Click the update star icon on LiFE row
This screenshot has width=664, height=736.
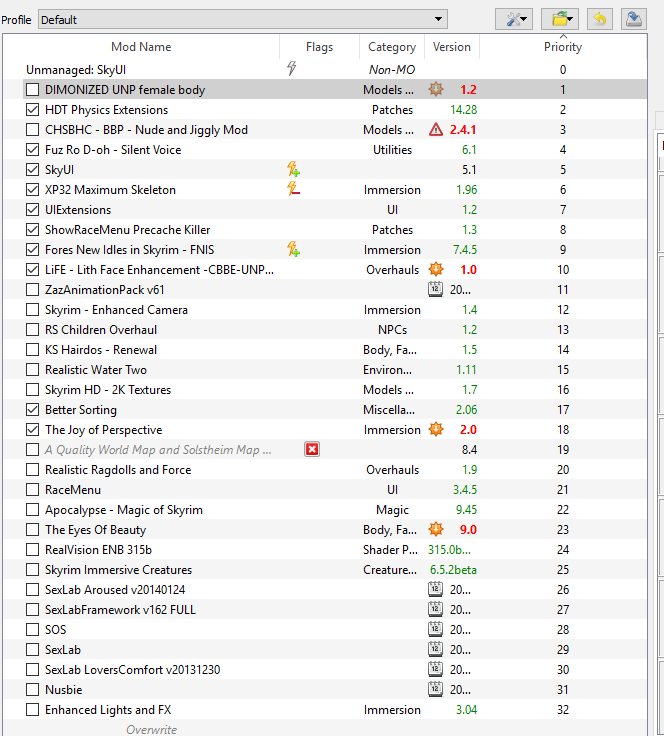coord(435,269)
